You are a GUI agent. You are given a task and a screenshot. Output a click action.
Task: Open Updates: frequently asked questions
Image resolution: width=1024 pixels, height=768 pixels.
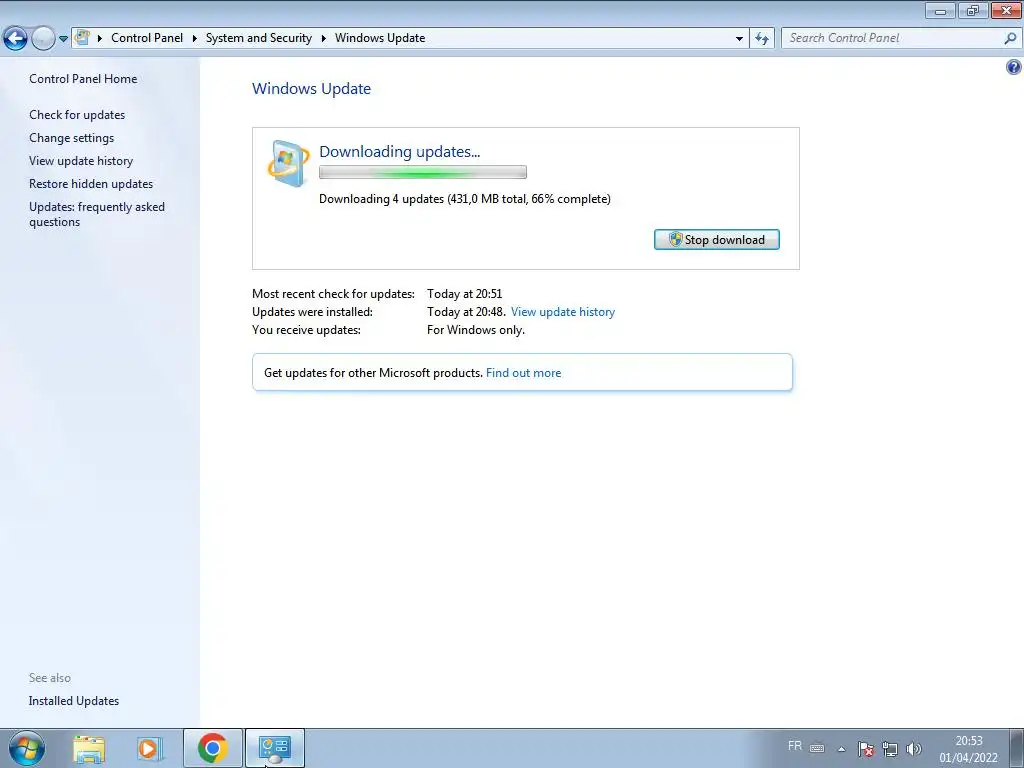pos(97,214)
